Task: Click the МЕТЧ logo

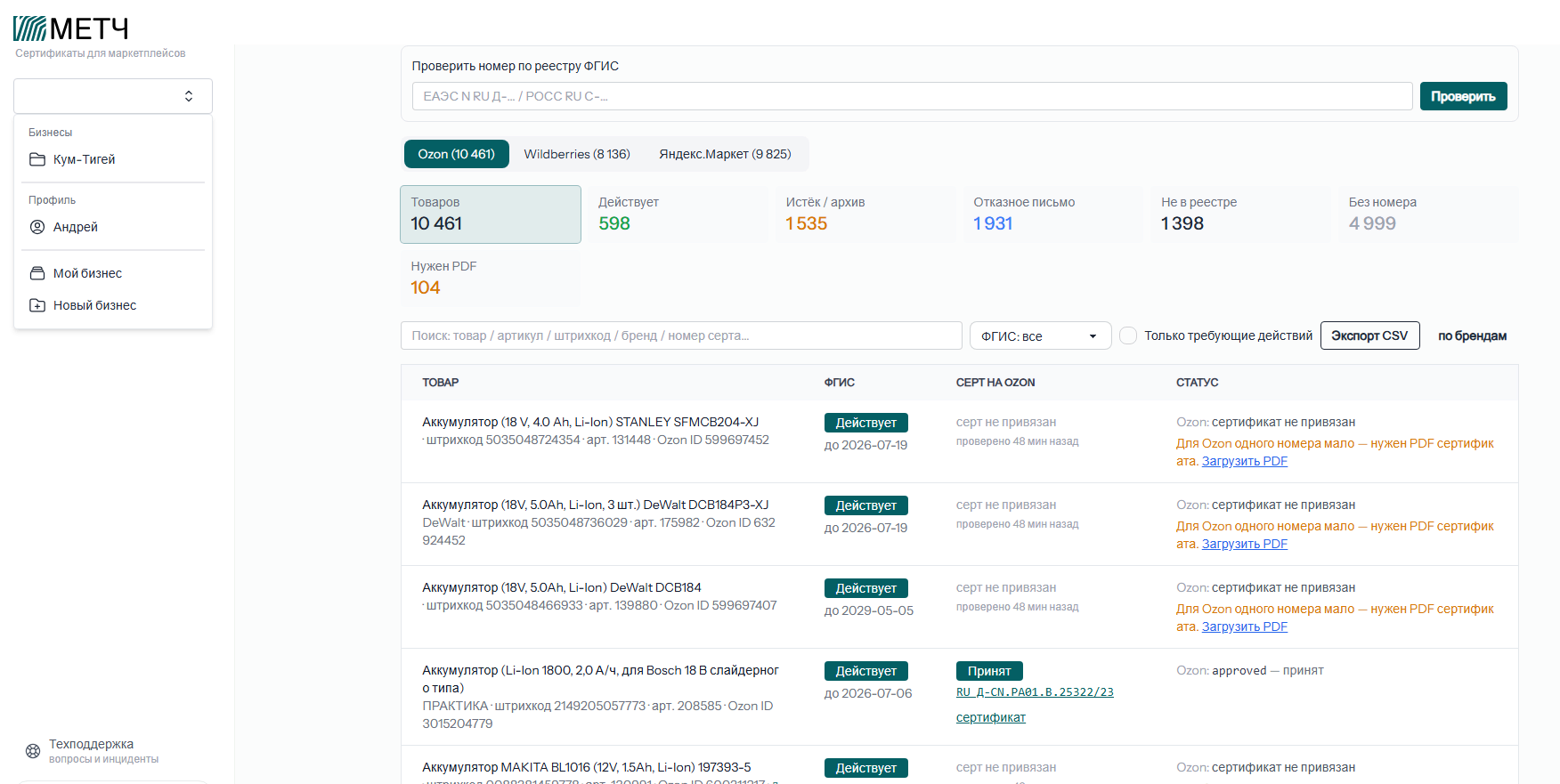Action: click(71, 28)
